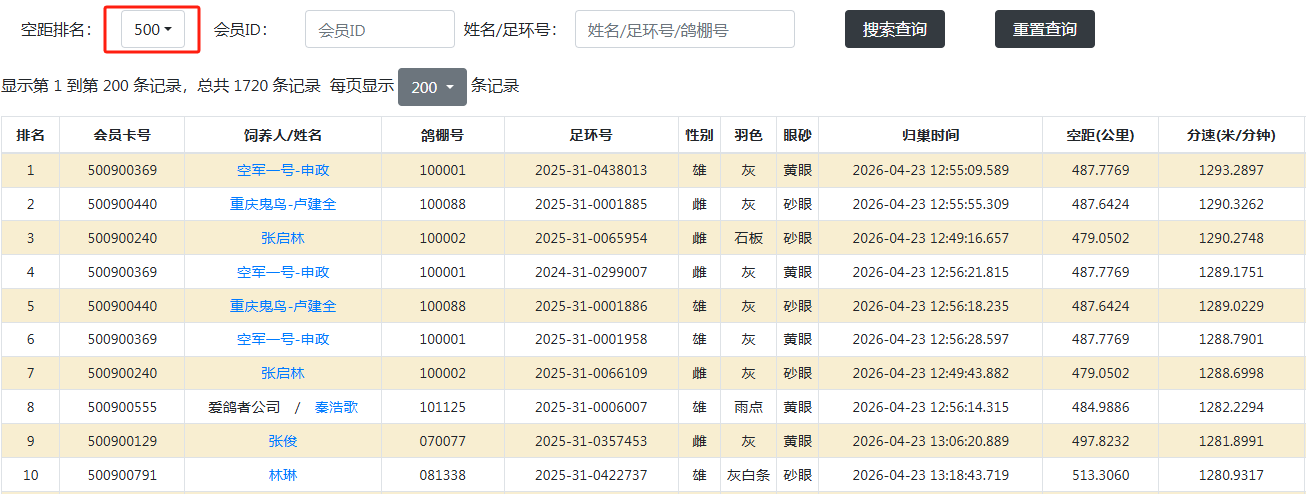Open 空军一号-申政 link in rank 1 row
Screen dimensions: 1306x494
point(283,170)
